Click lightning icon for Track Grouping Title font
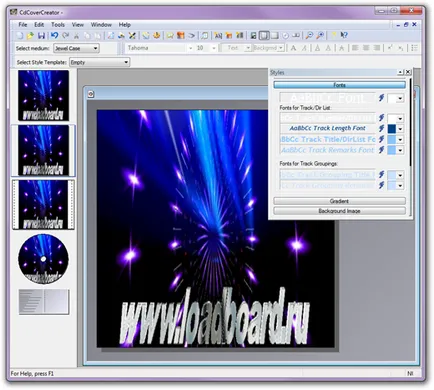Image resolution: width=434 pixels, height=390 pixels. (x=382, y=174)
